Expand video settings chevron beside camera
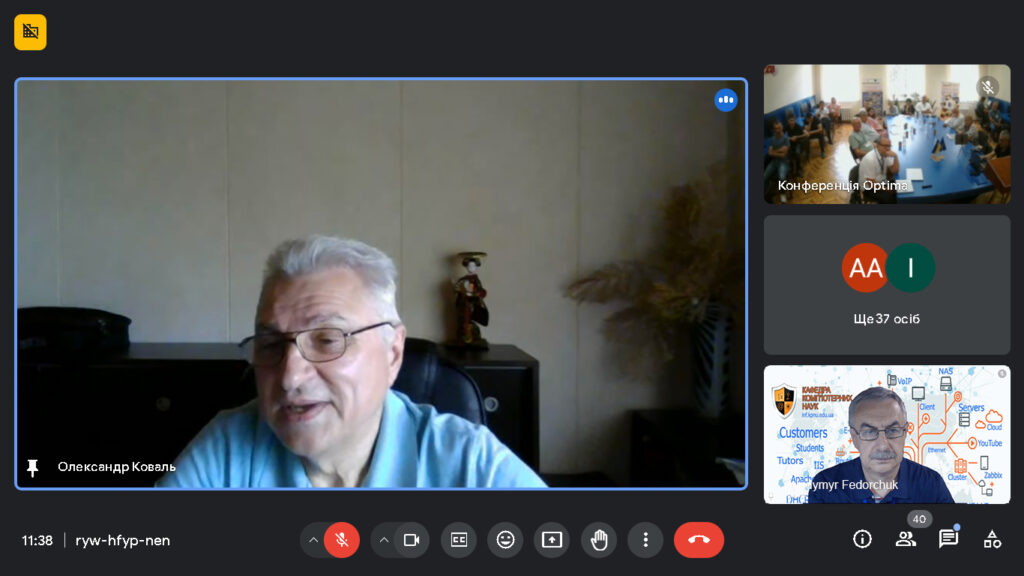The width and height of the screenshot is (1024, 576). [383, 540]
